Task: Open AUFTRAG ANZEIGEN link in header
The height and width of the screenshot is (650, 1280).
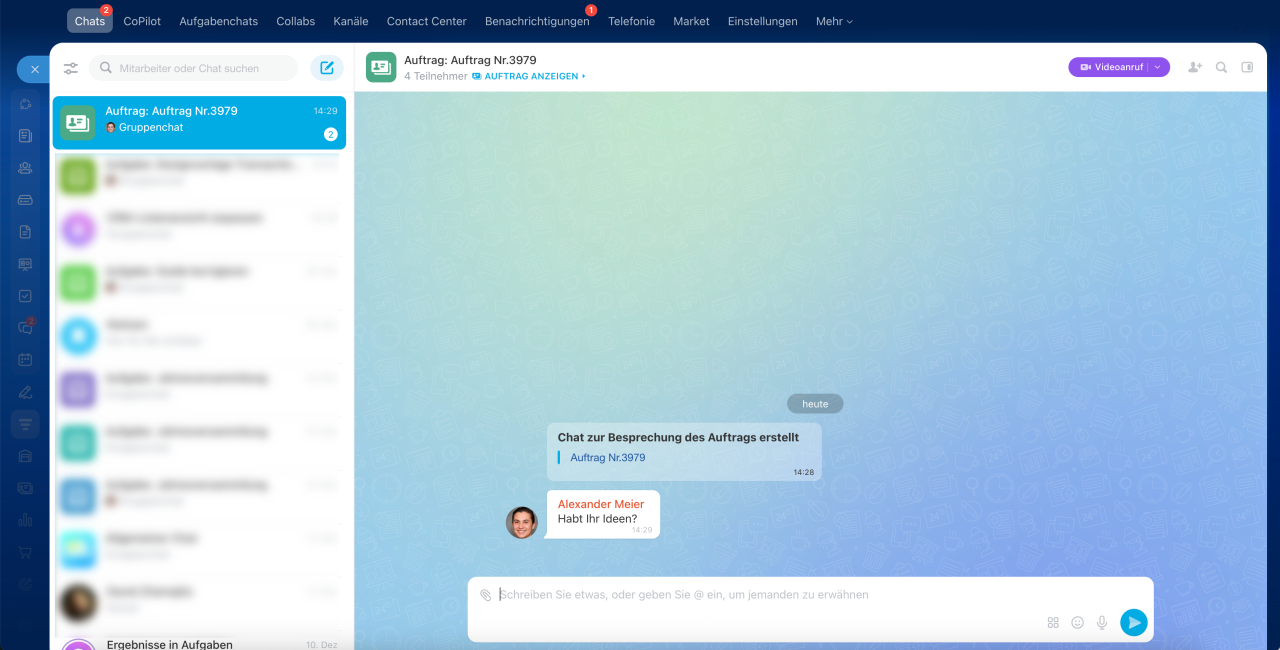Action: point(529,76)
